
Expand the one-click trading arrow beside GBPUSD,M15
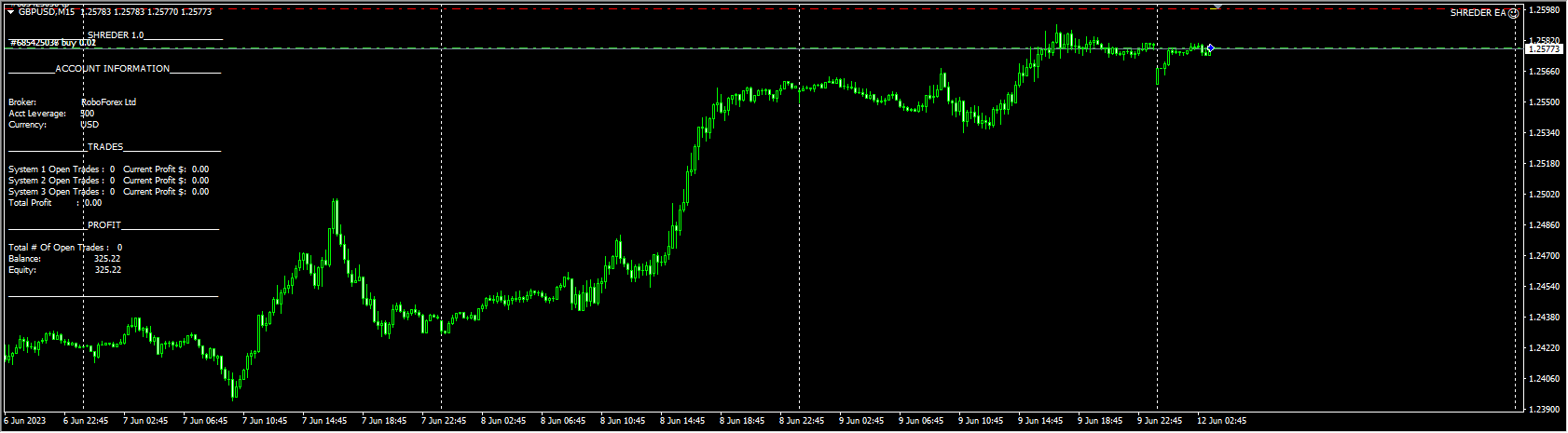coord(10,12)
